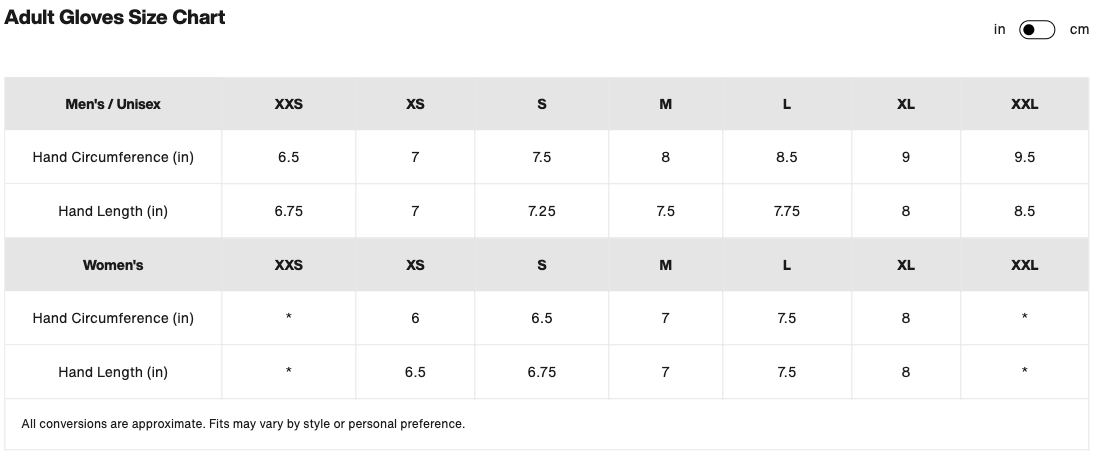Click Women's XXS hand circumference asterisk
This screenshot has width=1098, height=472.
tap(289, 318)
